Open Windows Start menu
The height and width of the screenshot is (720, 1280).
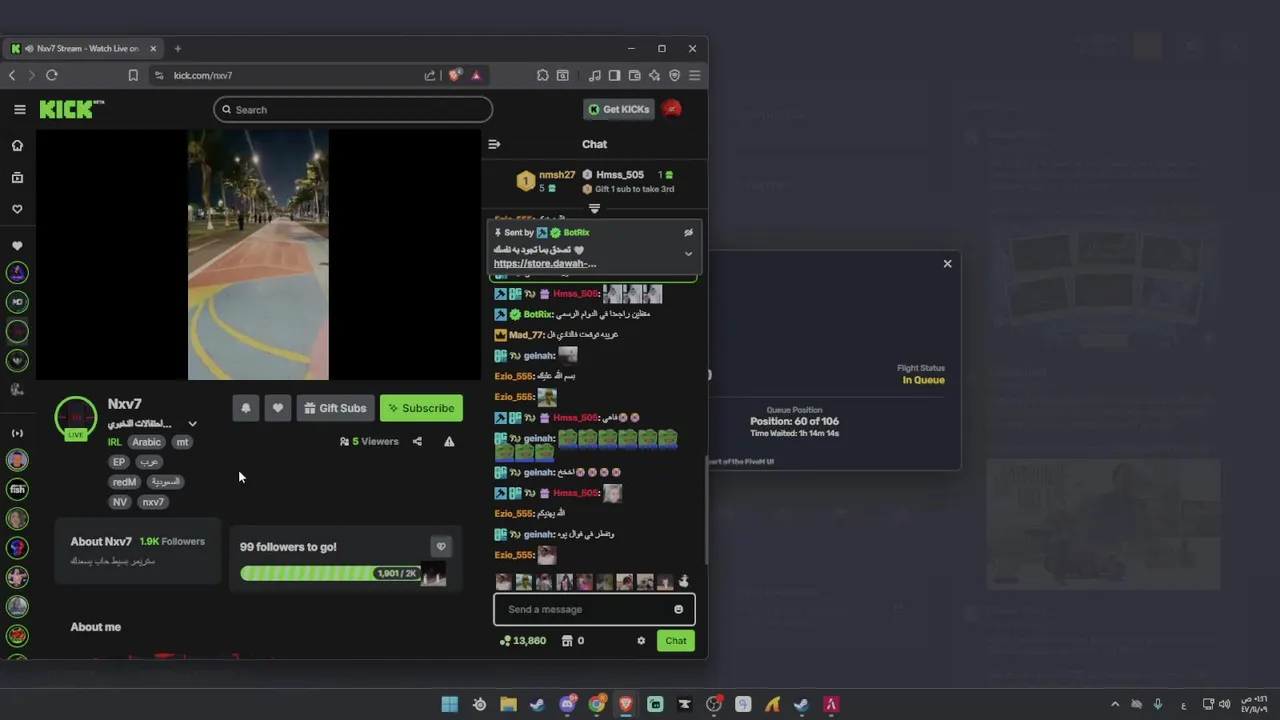coord(450,704)
